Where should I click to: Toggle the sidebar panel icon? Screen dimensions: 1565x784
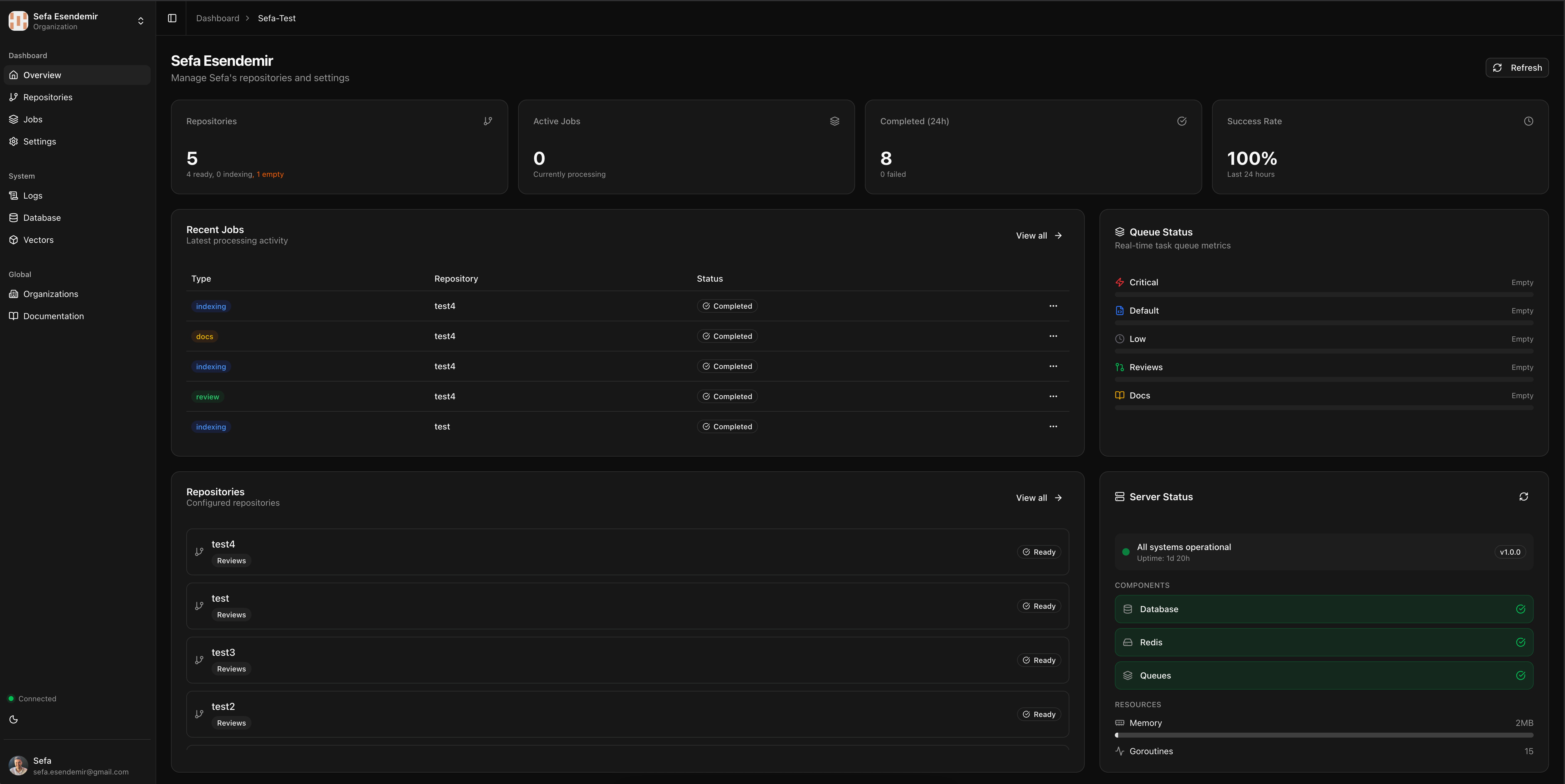coord(172,18)
